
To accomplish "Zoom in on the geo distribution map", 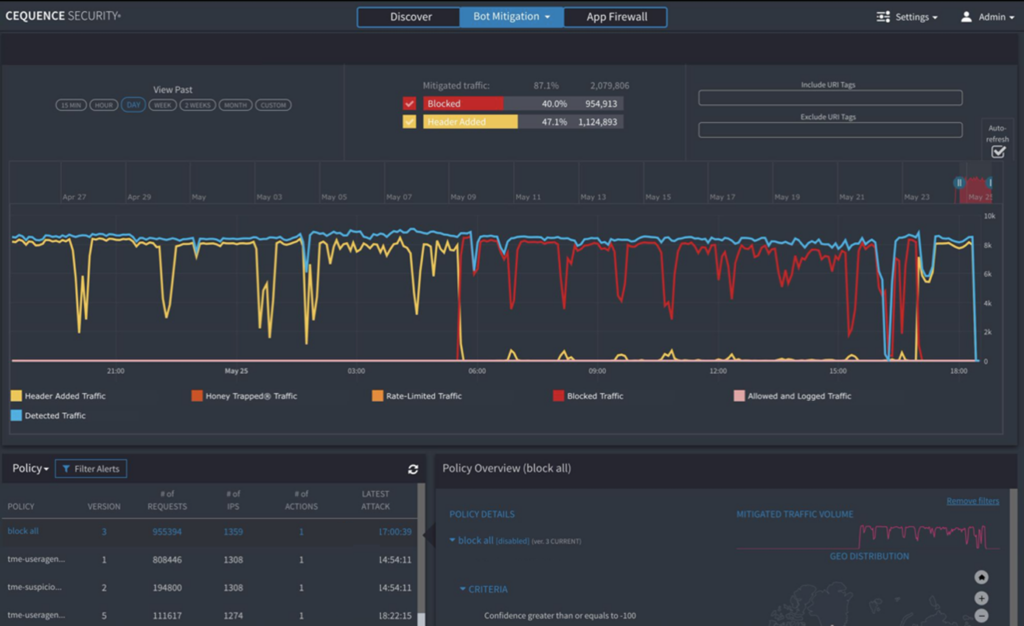I will point(981,598).
